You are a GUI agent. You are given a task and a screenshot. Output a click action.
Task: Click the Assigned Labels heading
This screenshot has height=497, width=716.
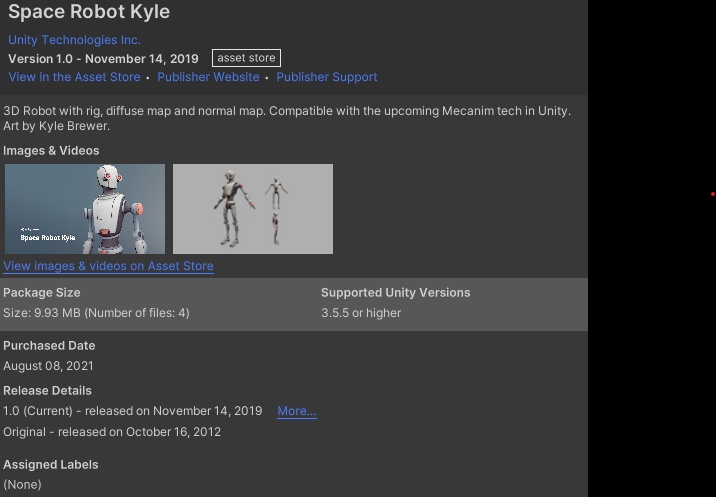click(x=51, y=465)
